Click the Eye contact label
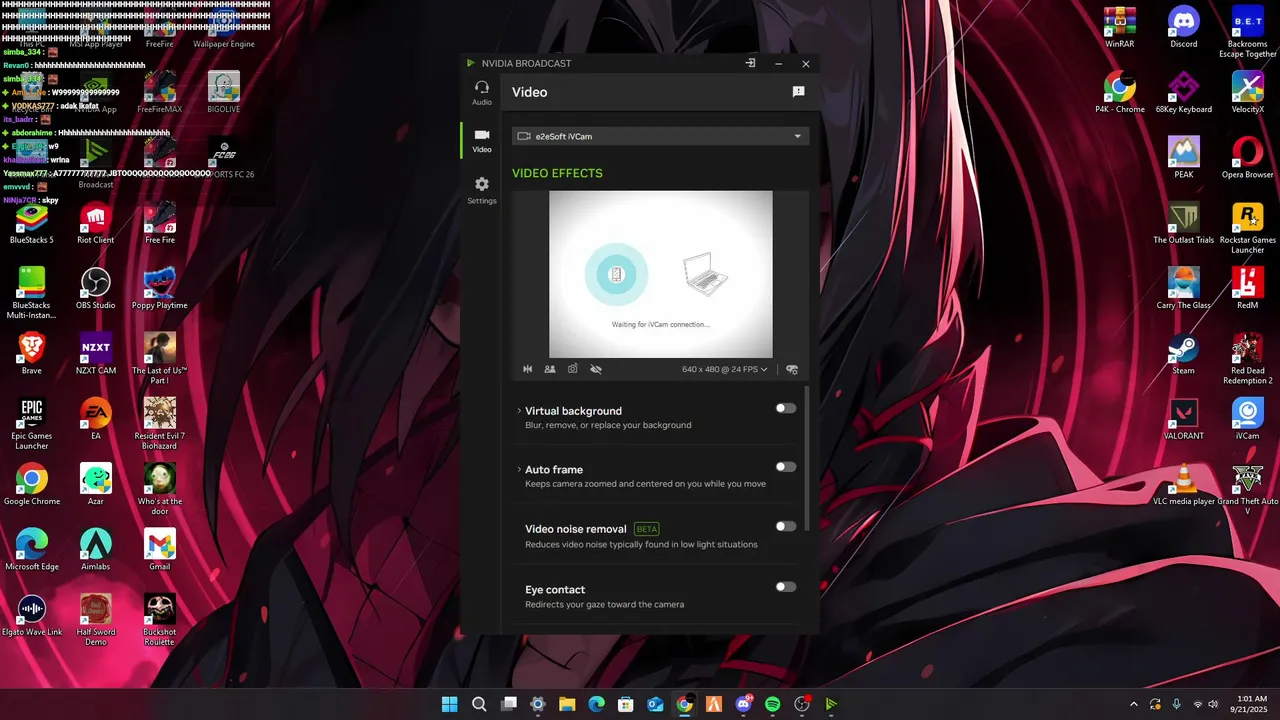Viewport: 1280px width, 720px height. pyautogui.click(x=555, y=590)
